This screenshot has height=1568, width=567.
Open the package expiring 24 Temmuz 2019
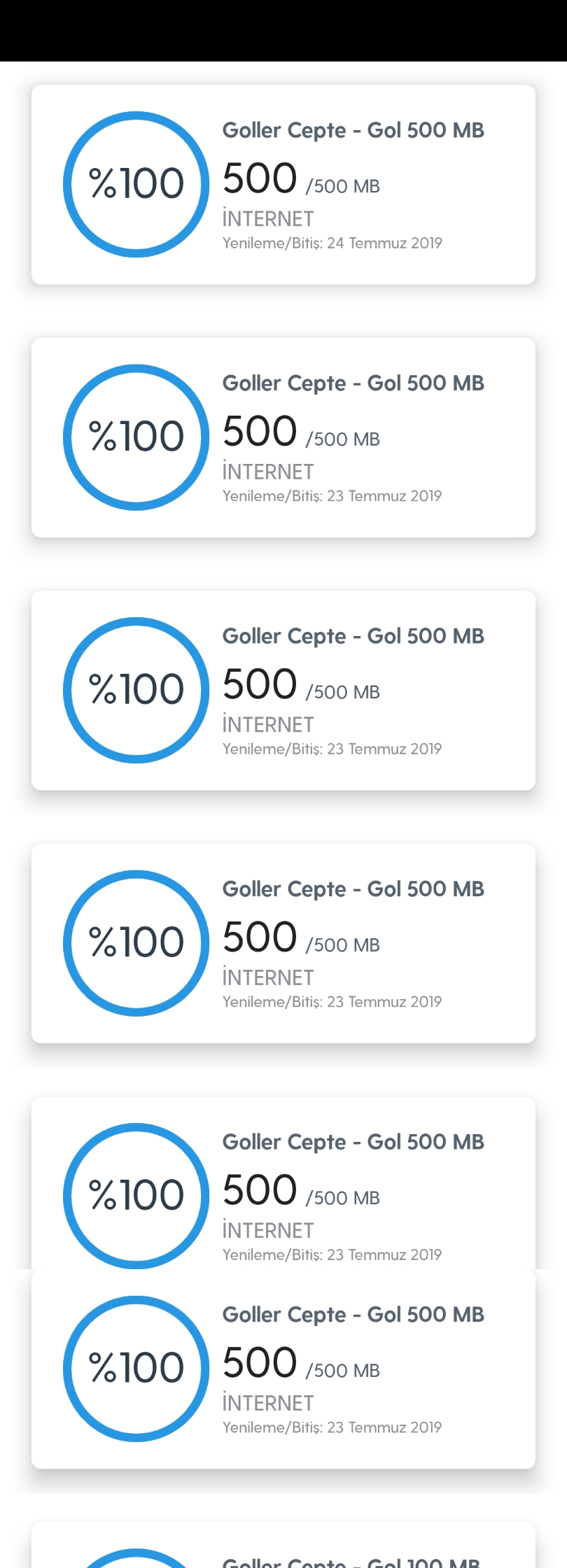(x=283, y=185)
